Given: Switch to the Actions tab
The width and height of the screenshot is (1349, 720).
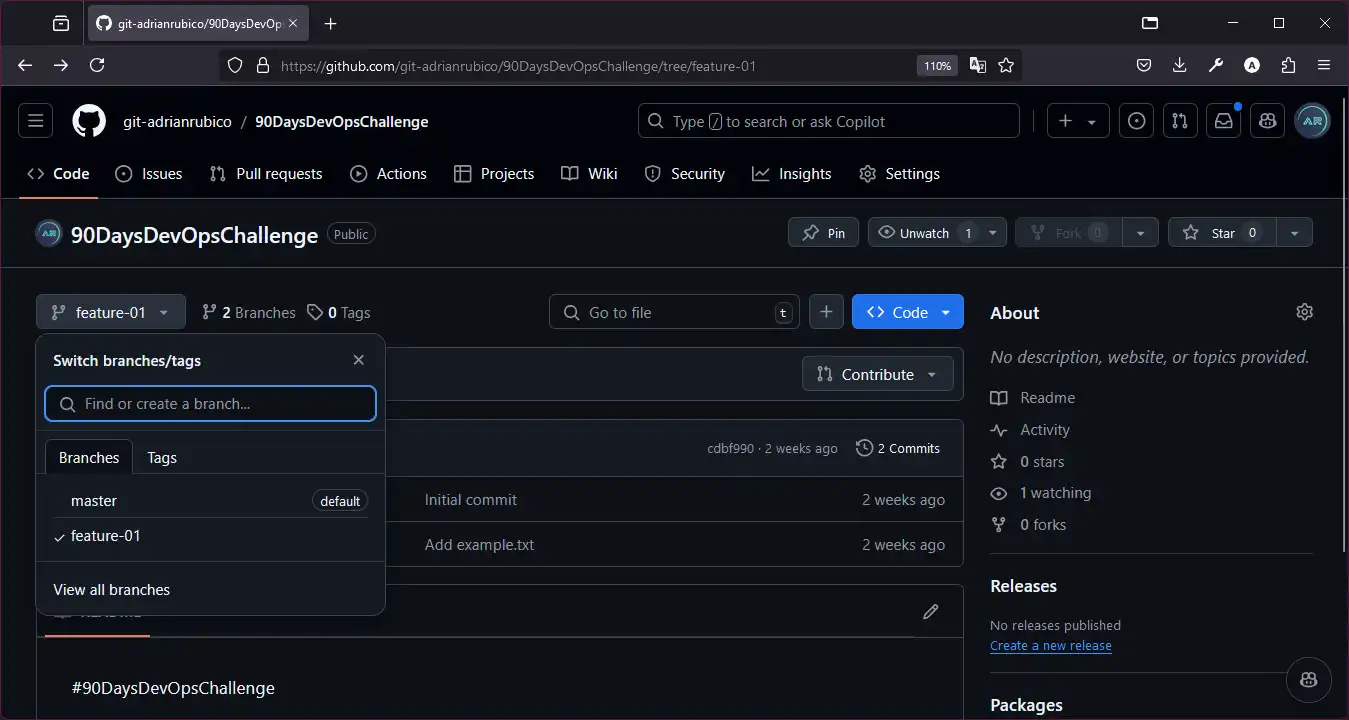Looking at the screenshot, I should click(388, 174).
